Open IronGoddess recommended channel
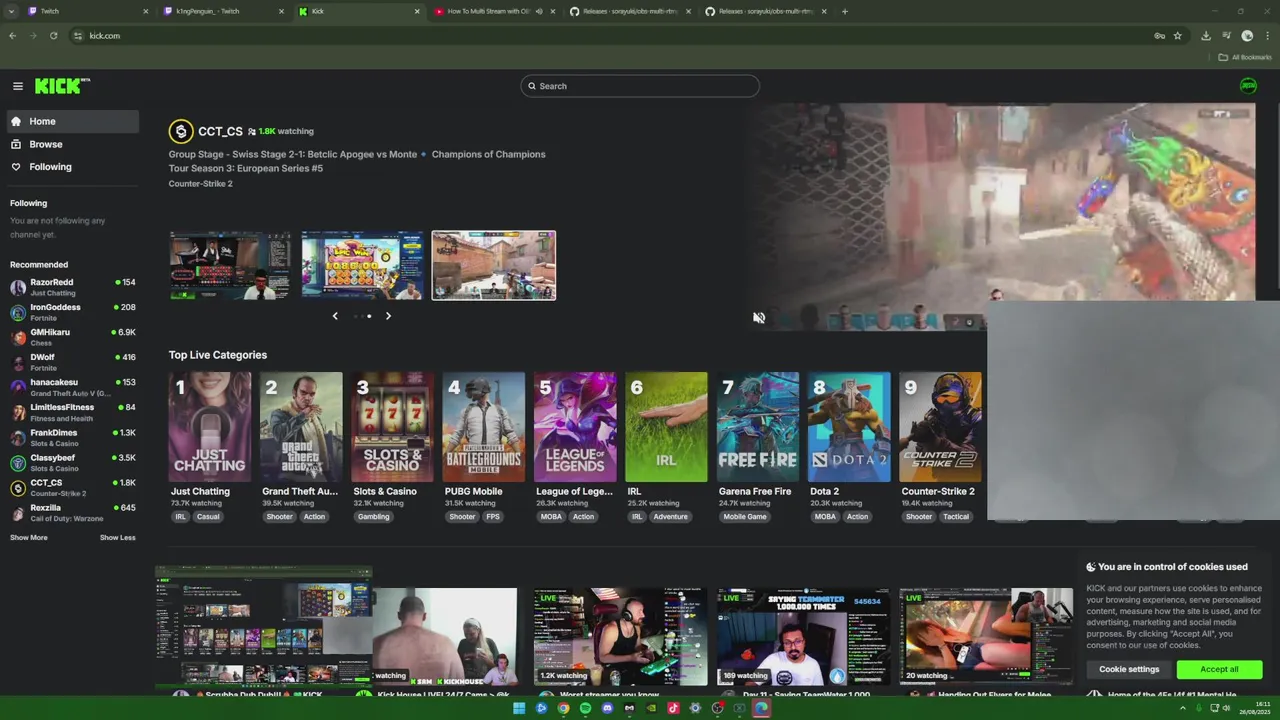 pyautogui.click(x=73, y=312)
